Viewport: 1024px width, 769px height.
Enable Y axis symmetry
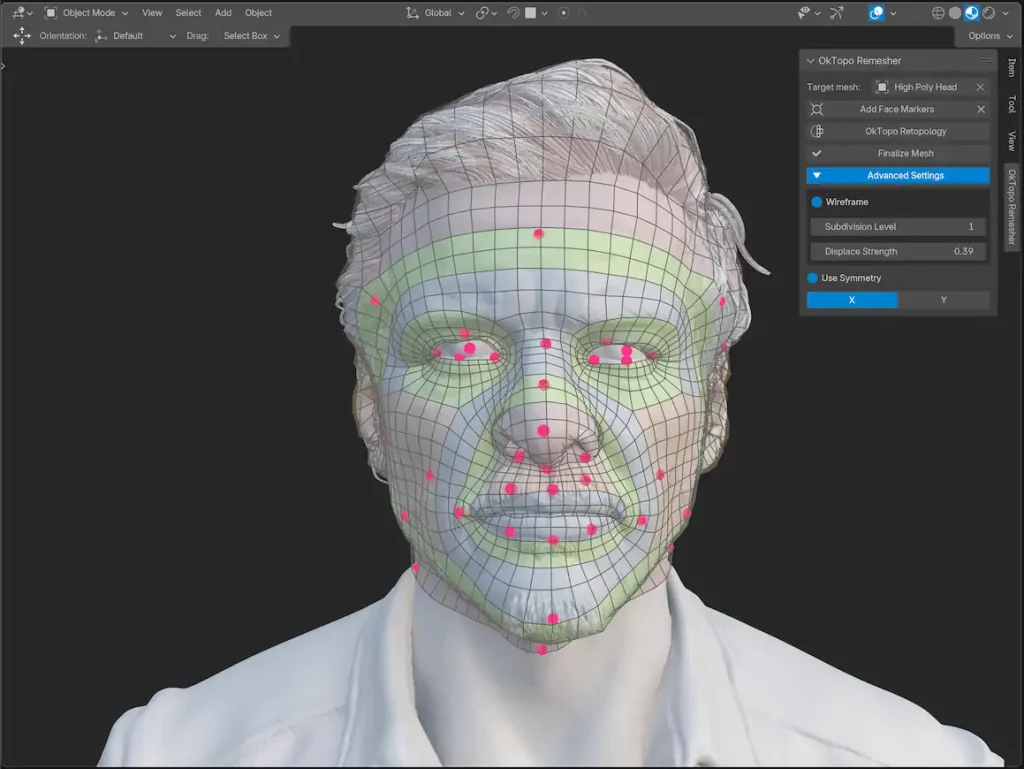(x=943, y=300)
